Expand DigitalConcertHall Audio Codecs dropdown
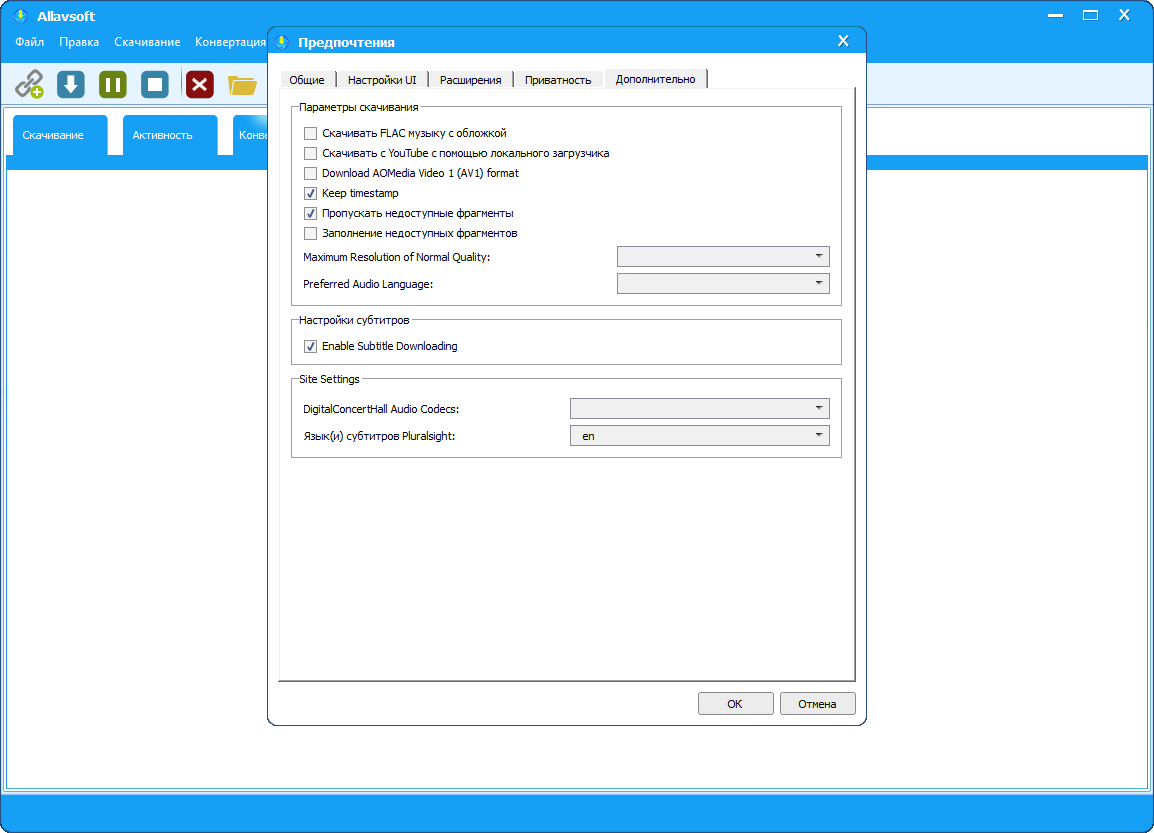 tap(699, 409)
